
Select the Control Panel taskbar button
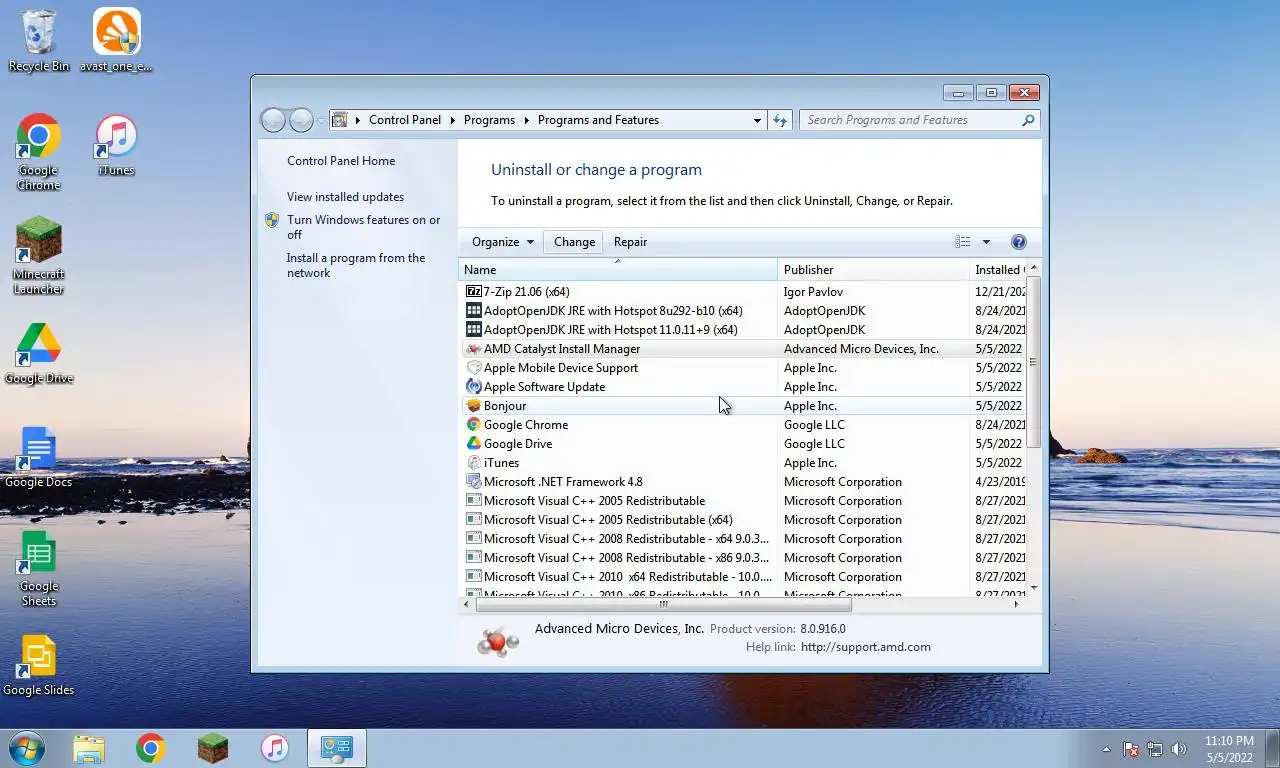(336, 748)
